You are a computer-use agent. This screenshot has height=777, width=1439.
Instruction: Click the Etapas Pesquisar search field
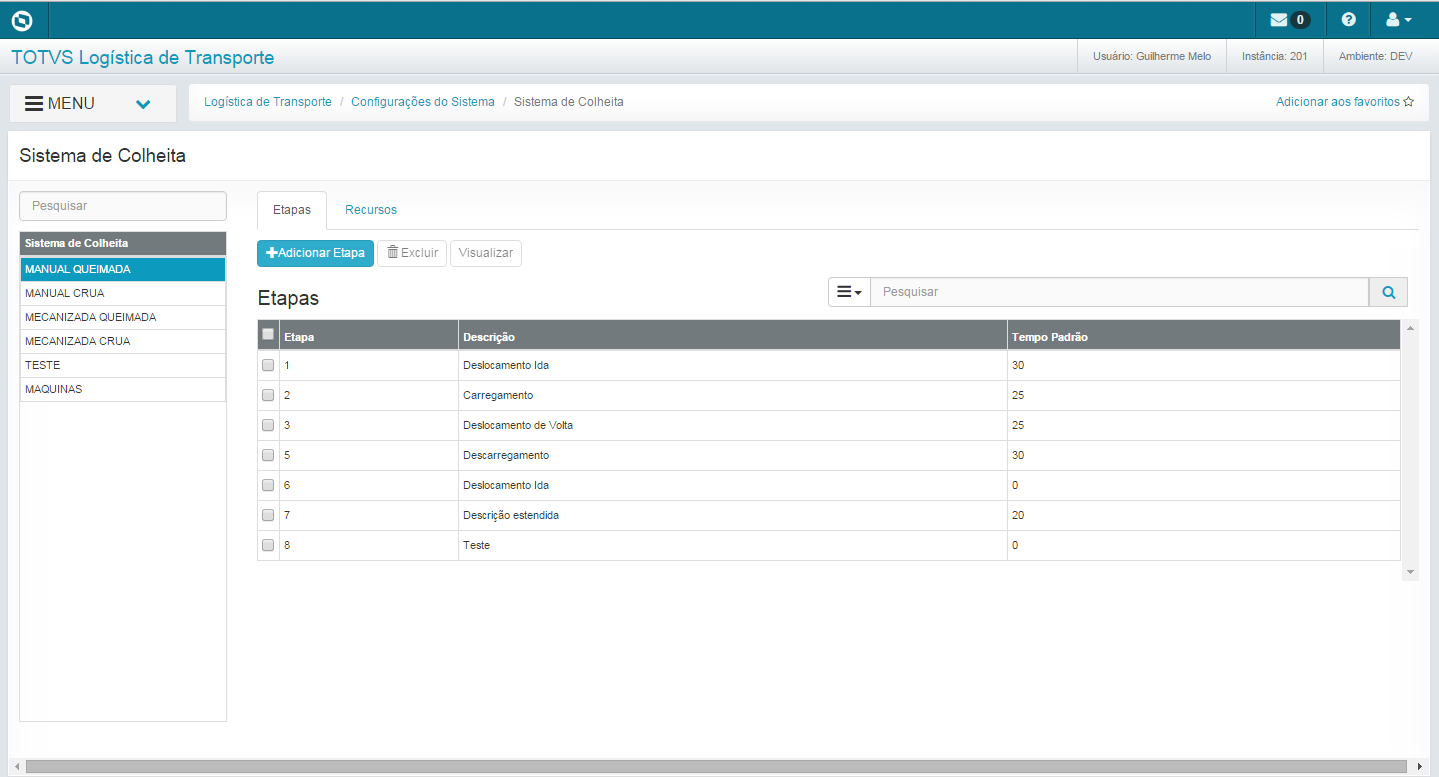(1119, 292)
